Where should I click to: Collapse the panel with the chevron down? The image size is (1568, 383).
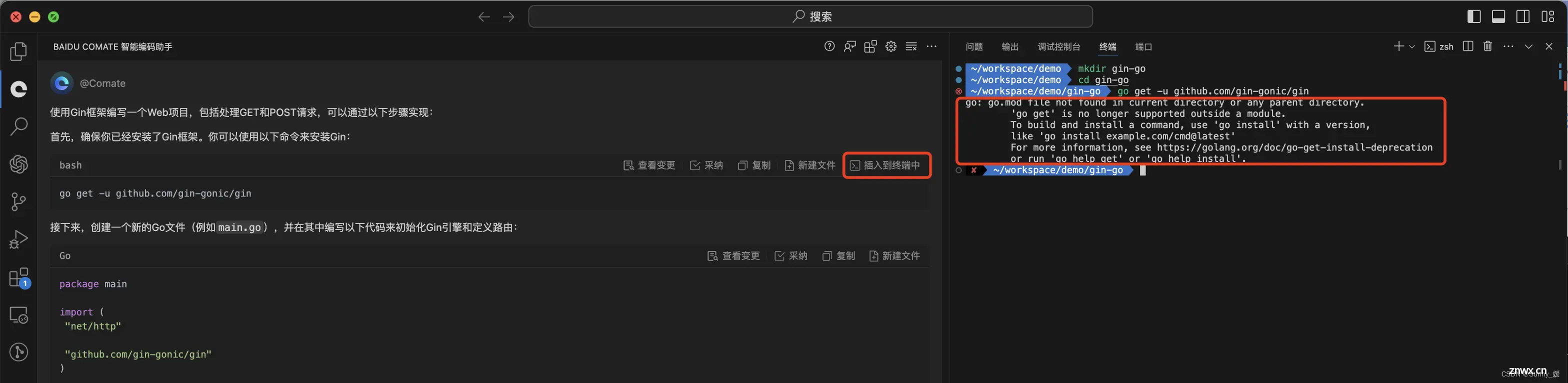[1528, 46]
